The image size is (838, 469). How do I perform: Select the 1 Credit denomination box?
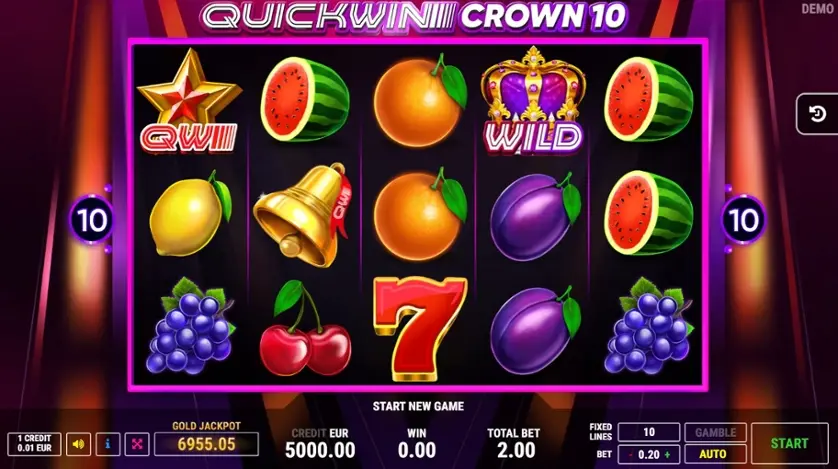pyautogui.click(x=34, y=444)
